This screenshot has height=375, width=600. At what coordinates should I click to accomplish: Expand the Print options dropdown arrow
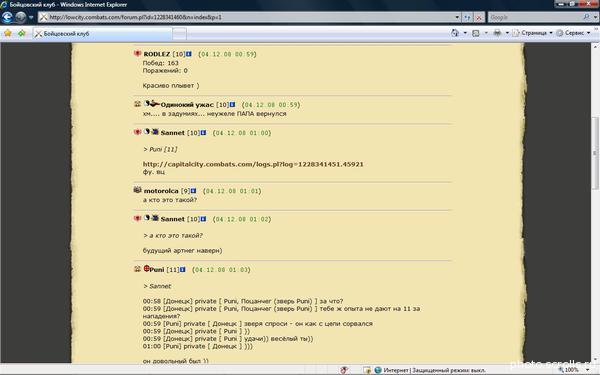pyautogui.click(x=507, y=33)
